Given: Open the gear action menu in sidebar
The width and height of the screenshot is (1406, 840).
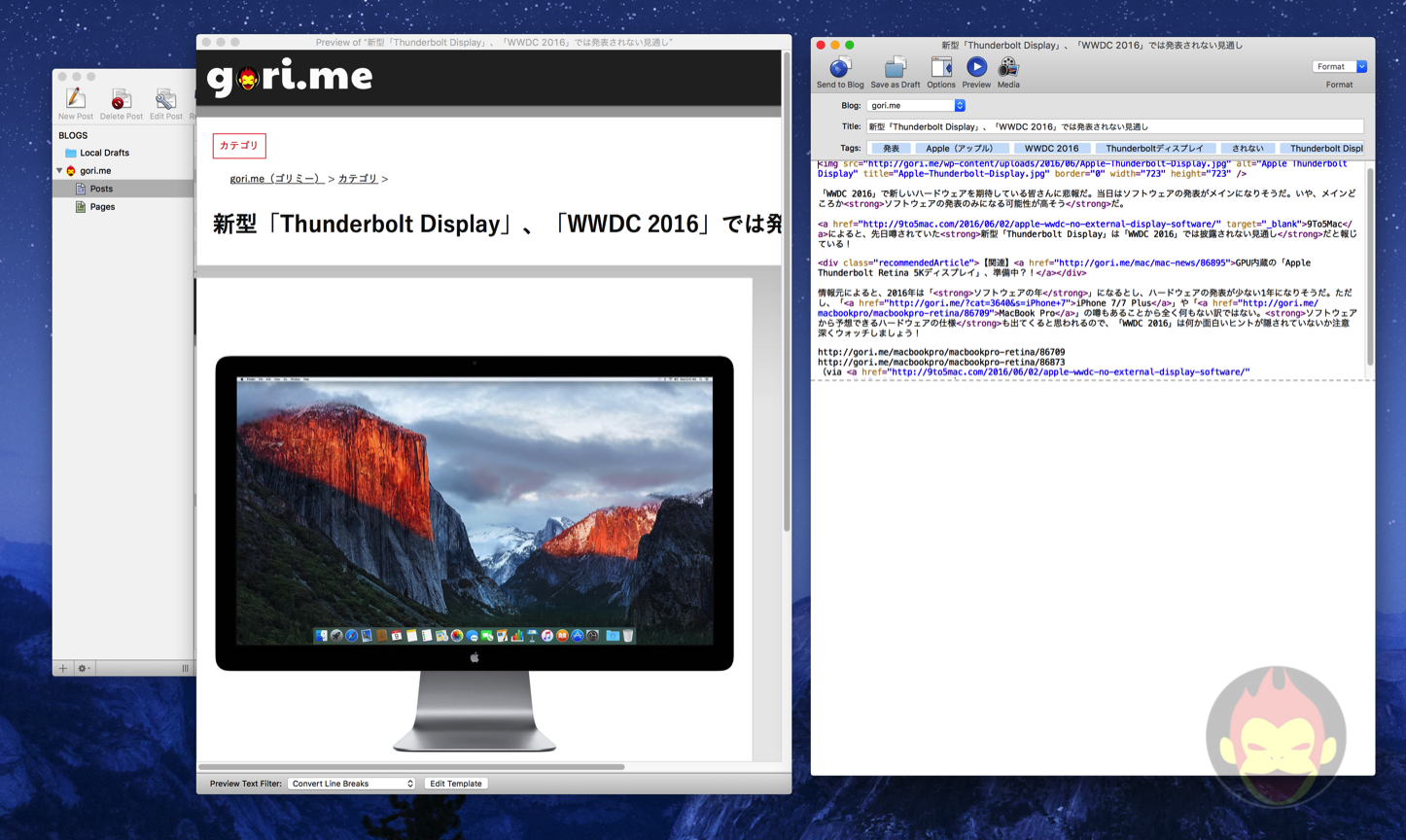Looking at the screenshot, I should tap(84, 668).
